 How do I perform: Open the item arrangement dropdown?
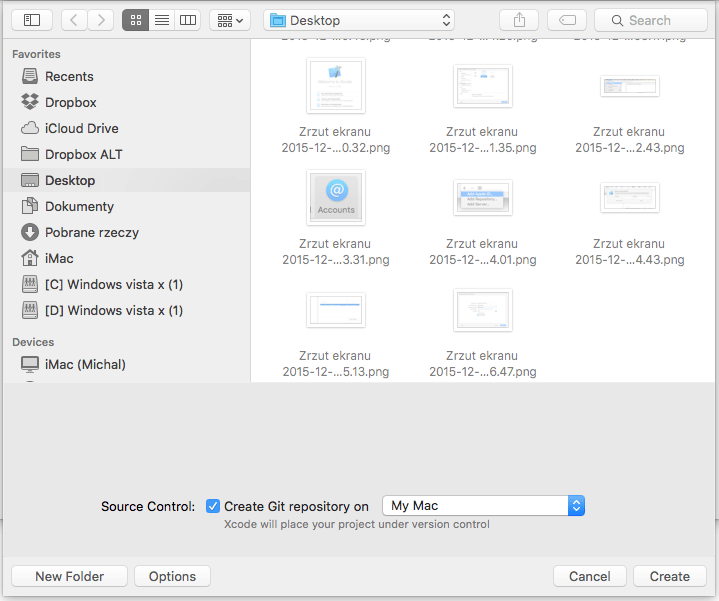(x=229, y=20)
